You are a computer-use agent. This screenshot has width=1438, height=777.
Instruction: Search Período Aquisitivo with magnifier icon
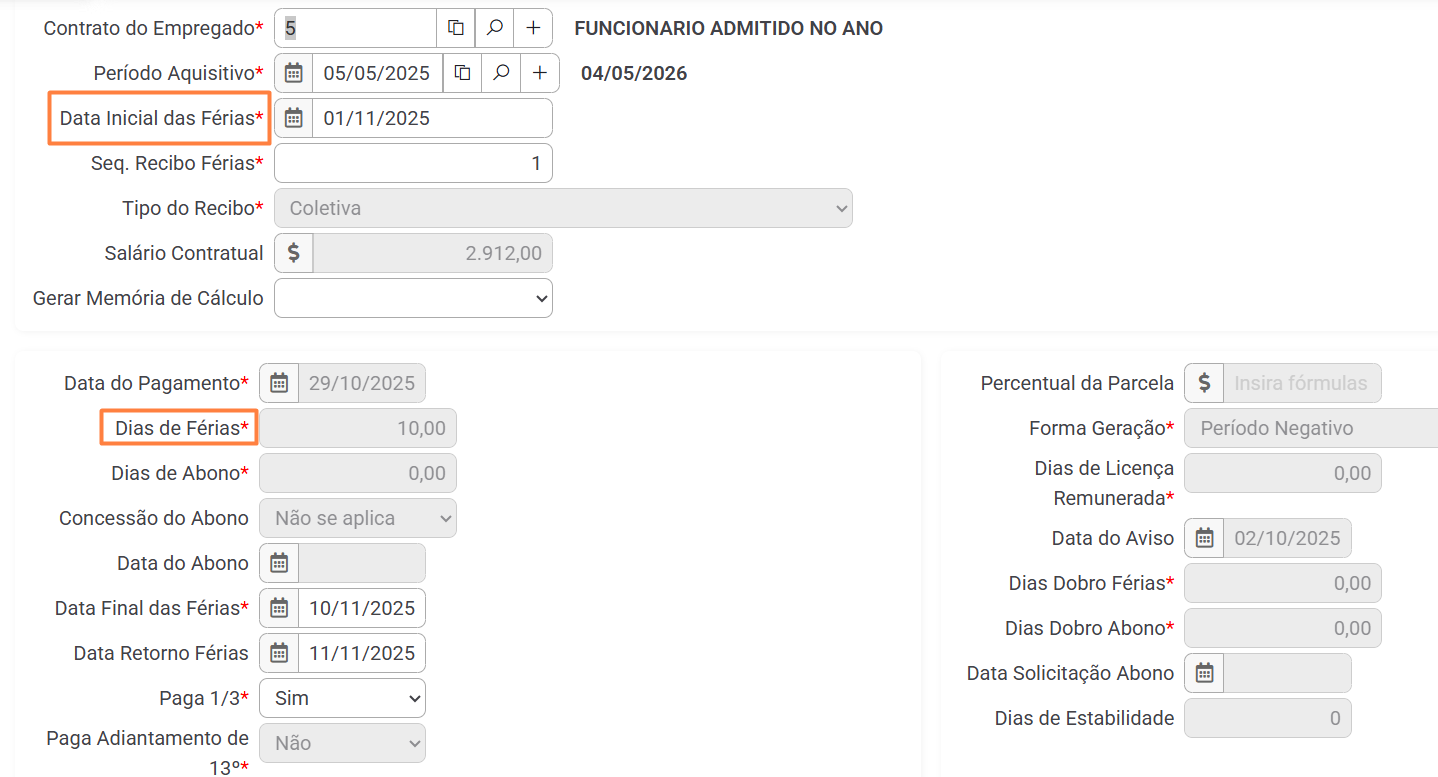tap(501, 73)
